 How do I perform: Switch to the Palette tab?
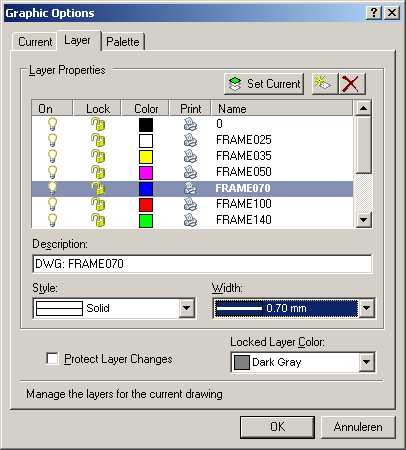click(123, 42)
